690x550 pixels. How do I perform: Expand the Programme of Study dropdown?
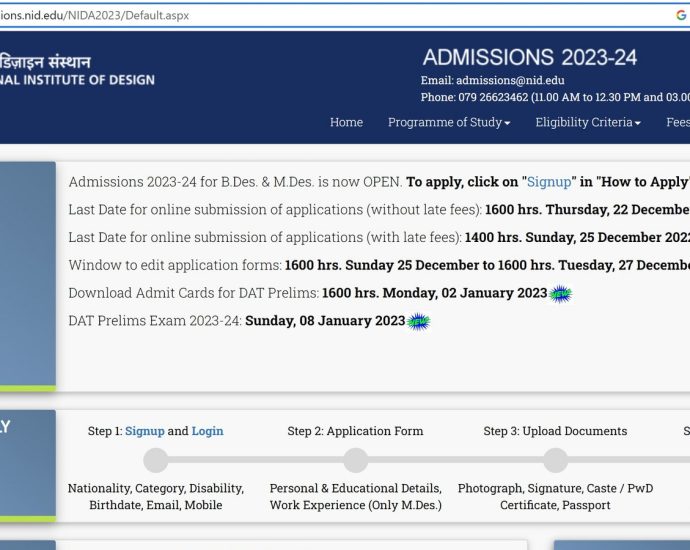(x=449, y=122)
